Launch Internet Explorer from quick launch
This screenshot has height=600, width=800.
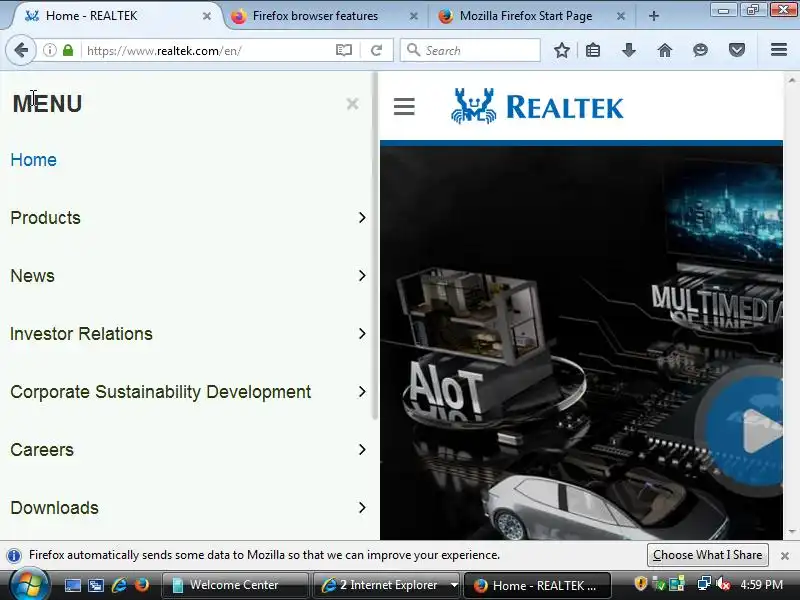[x=119, y=585]
